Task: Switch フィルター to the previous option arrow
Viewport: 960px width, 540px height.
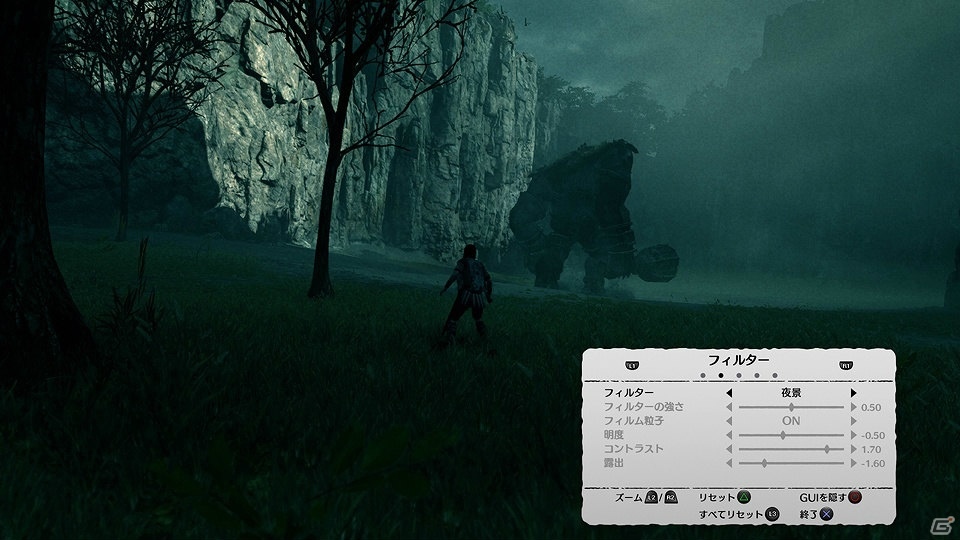Action: click(x=729, y=393)
